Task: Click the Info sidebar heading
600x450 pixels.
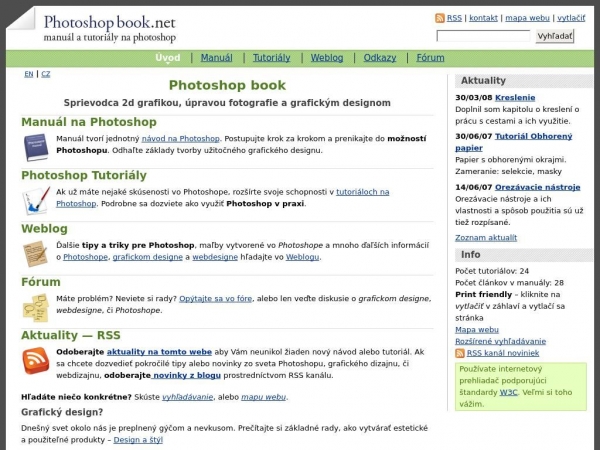Action: pos(470,255)
